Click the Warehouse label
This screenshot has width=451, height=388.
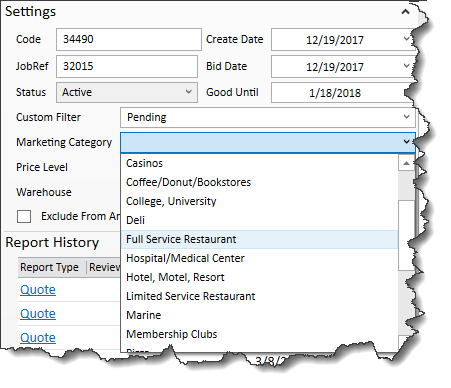click(44, 192)
